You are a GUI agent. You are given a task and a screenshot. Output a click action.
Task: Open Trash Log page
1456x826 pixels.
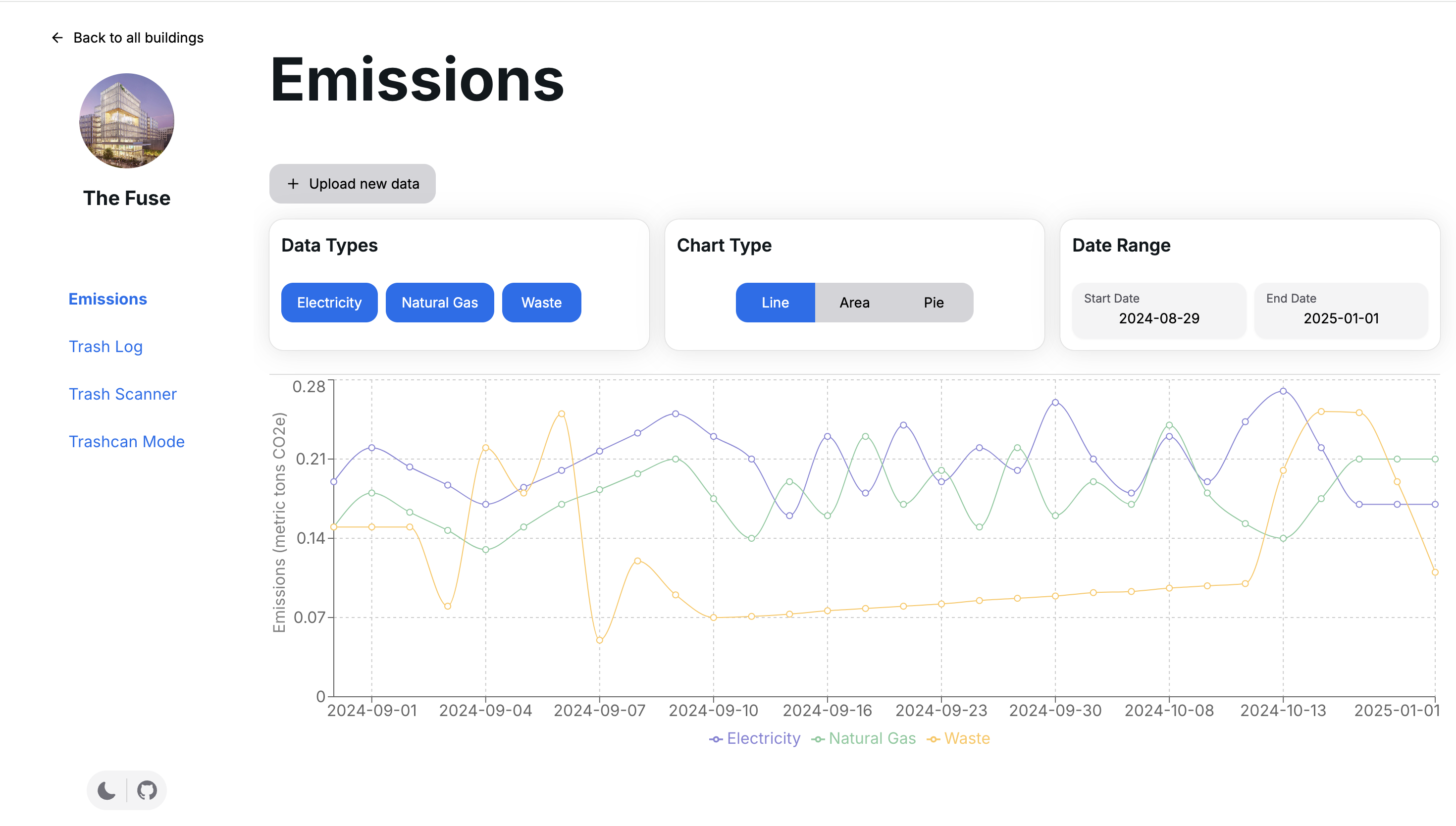pos(105,347)
